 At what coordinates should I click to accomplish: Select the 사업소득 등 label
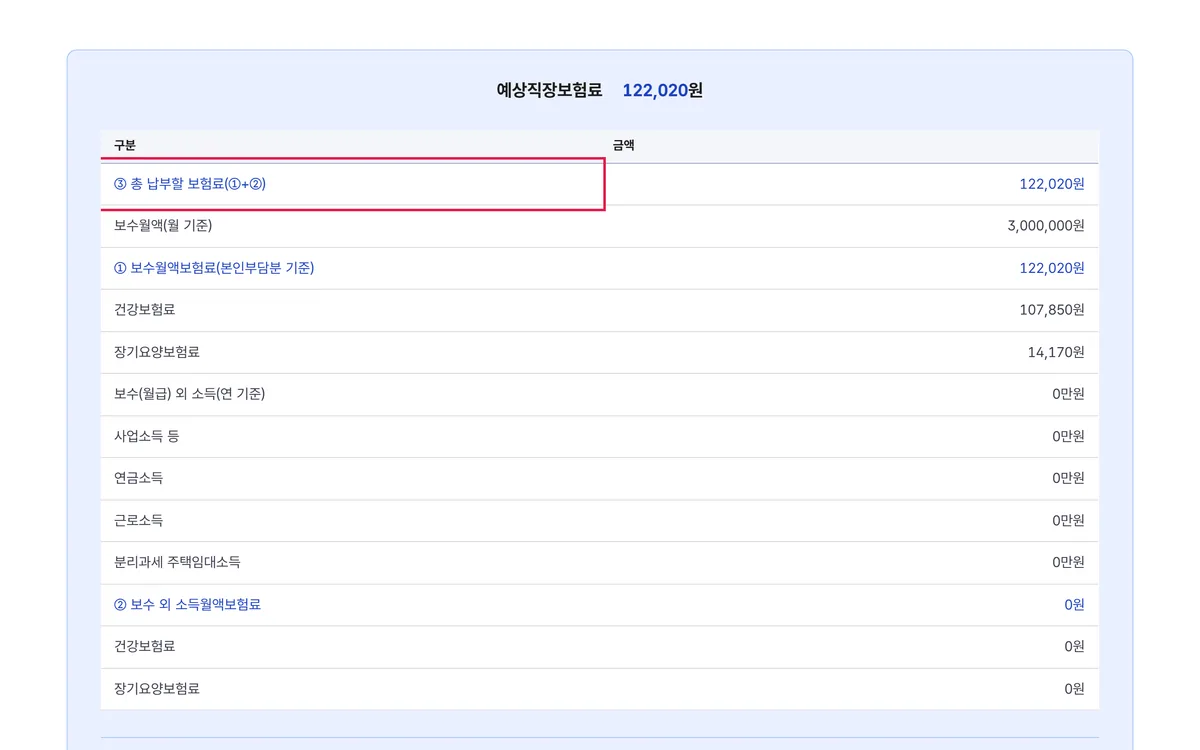click(147, 436)
